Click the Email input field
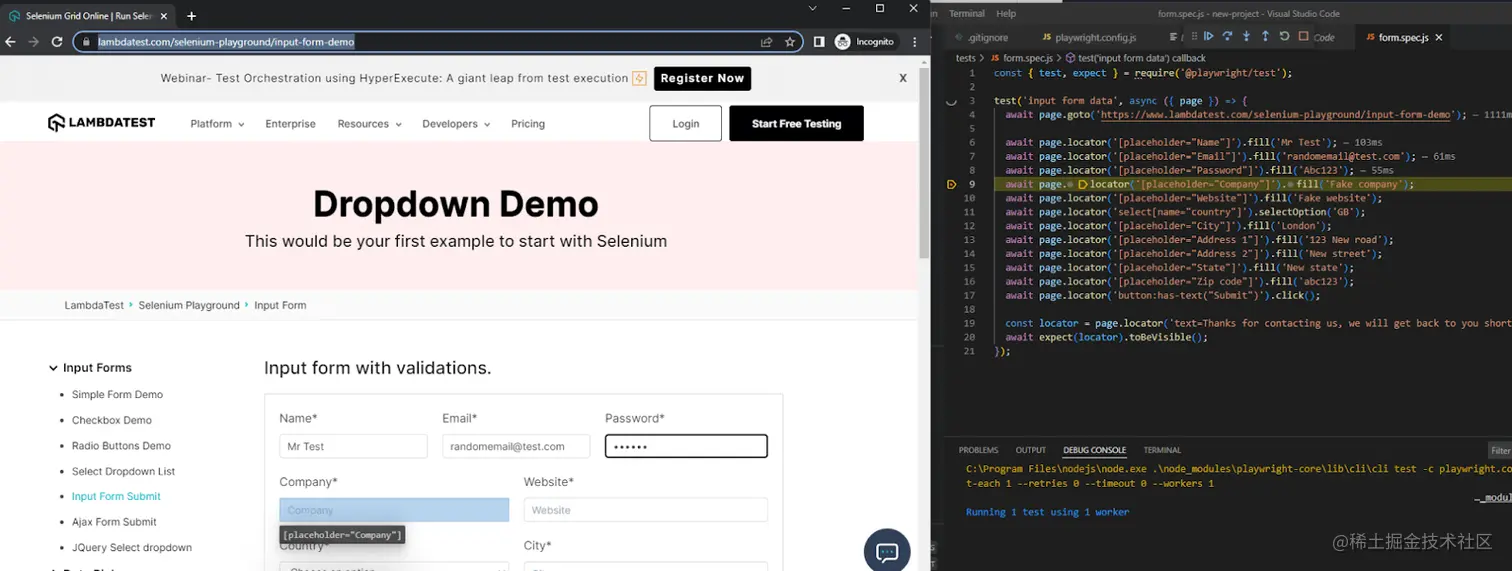The height and width of the screenshot is (571, 1512). click(516, 446)
